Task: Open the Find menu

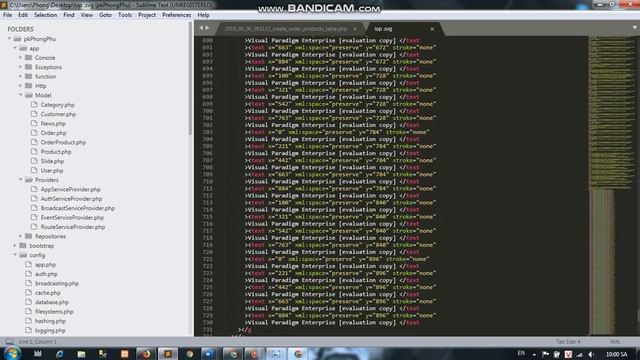Action: [69, 15]
